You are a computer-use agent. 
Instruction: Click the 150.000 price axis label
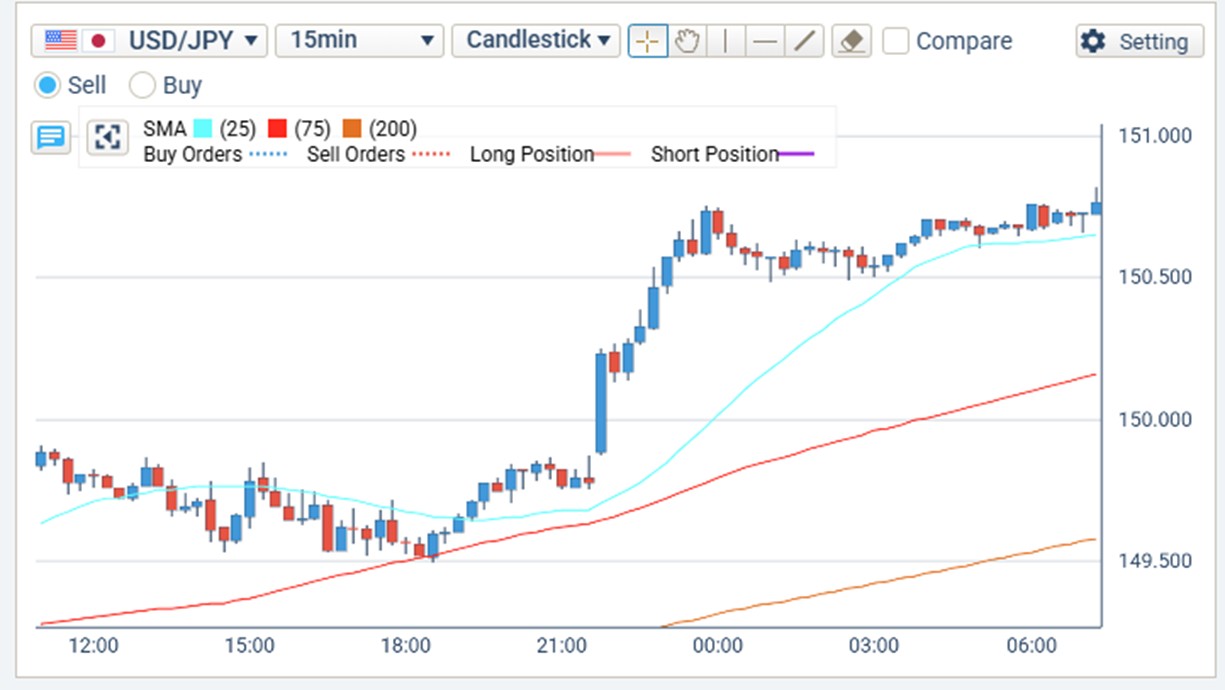(1155, 419)
